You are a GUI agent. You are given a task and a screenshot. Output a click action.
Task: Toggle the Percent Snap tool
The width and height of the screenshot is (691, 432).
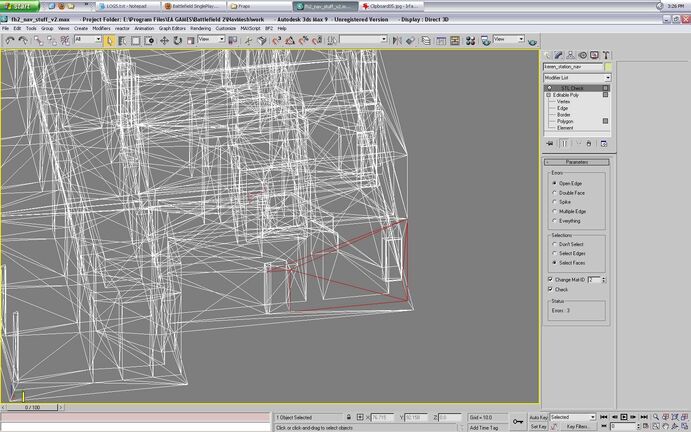coord(303,41)
